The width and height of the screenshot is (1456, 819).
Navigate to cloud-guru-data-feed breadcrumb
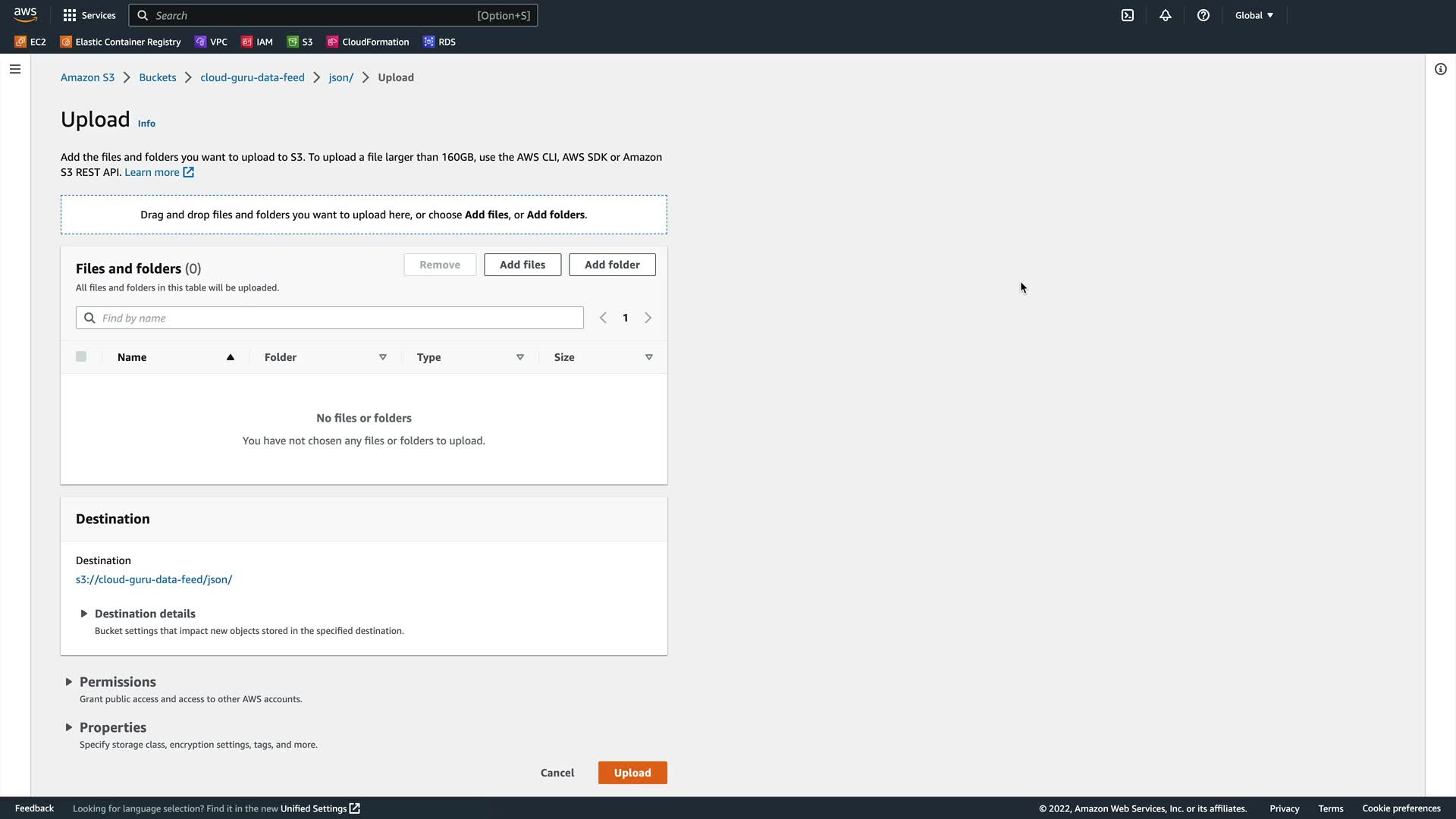click(252, 77)
